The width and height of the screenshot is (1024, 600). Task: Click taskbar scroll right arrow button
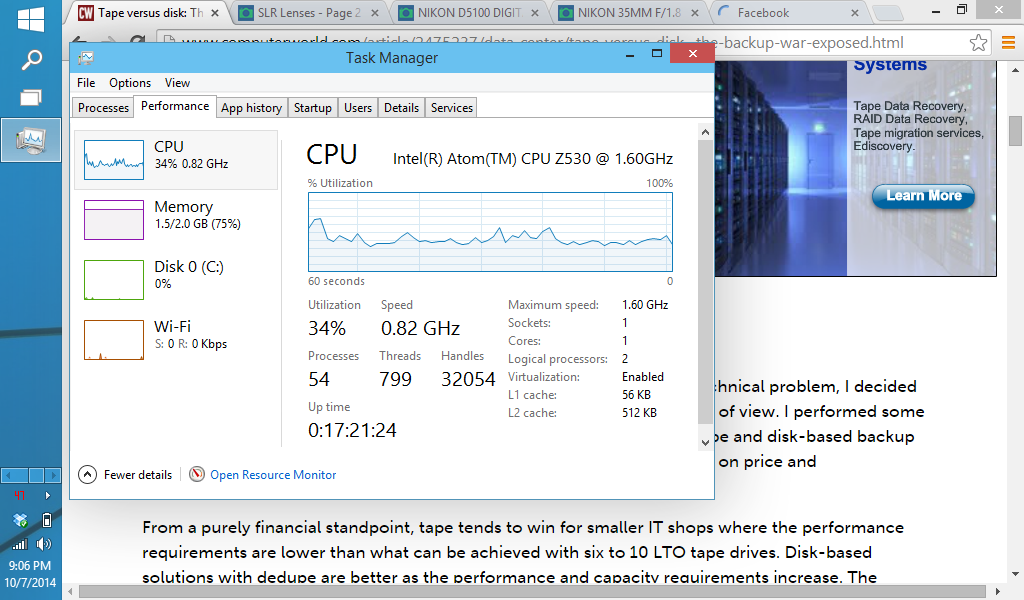54,475
